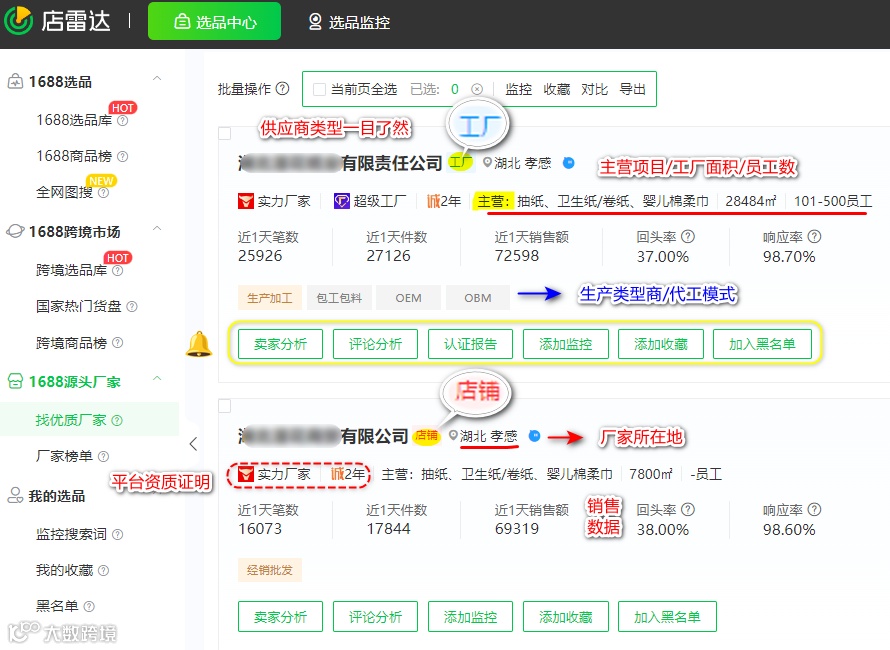Click 响应率 help icon in the first card
The width and height of the screenshot is (890, 650).
[x=815, y=237]
